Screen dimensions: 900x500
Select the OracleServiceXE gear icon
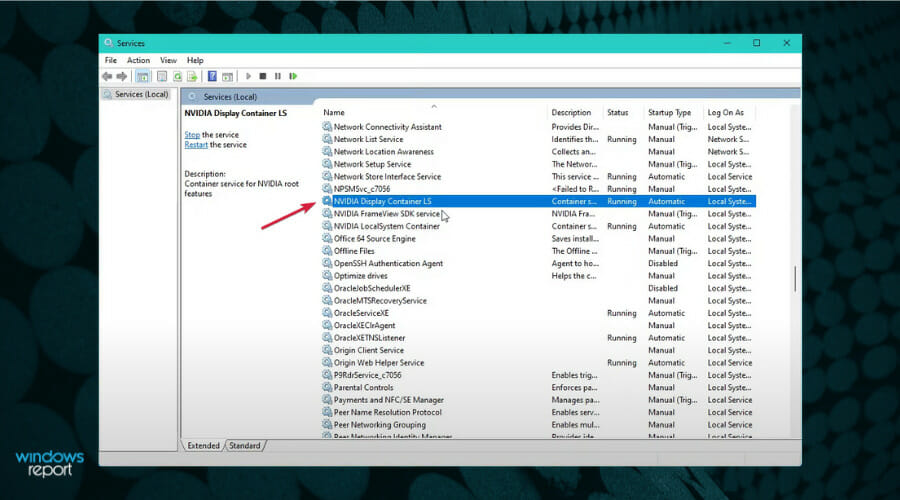coord(327,313)
